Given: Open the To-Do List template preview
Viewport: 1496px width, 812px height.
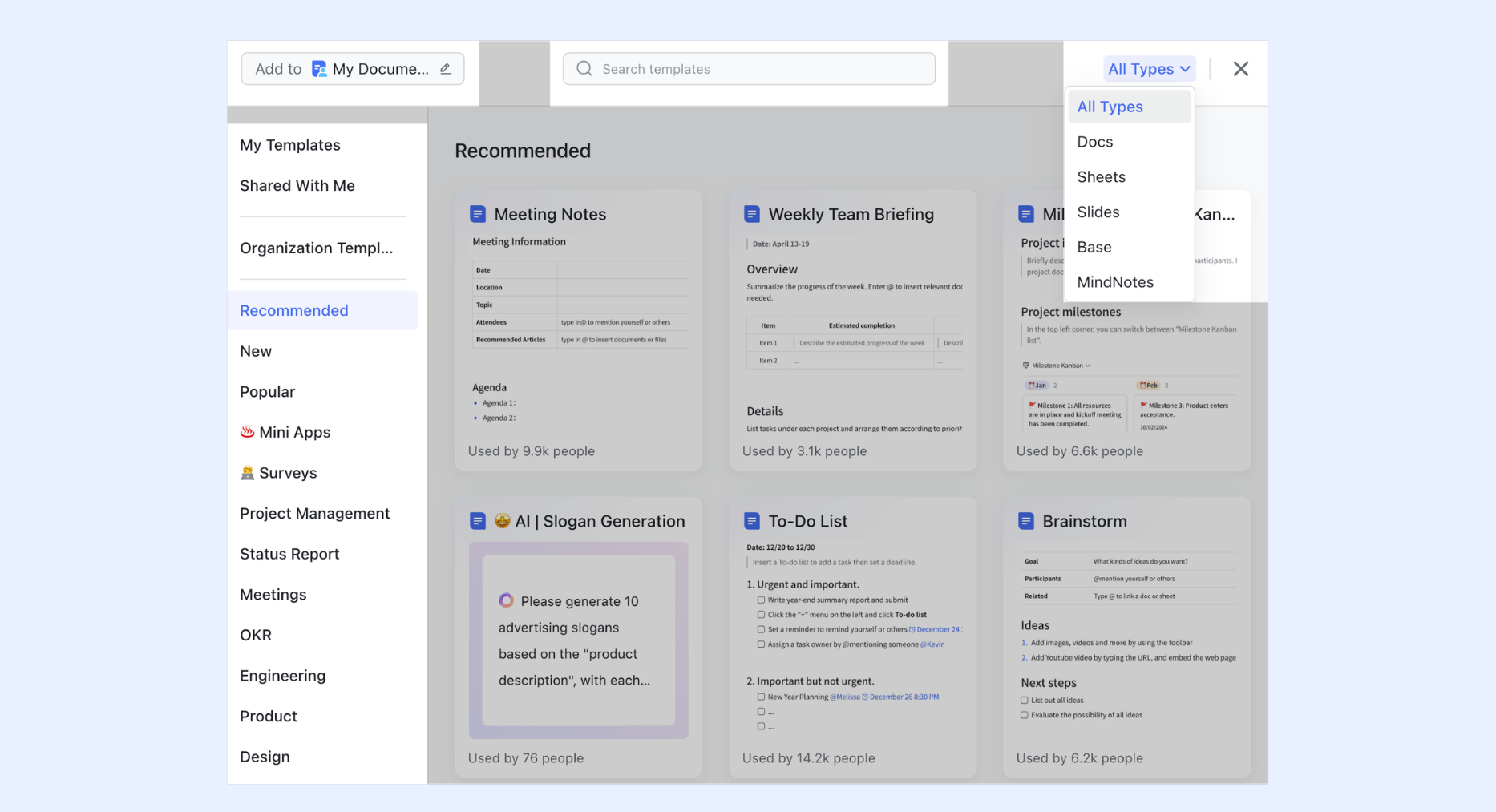Looking at the screenshot, I should coord(853,637).
